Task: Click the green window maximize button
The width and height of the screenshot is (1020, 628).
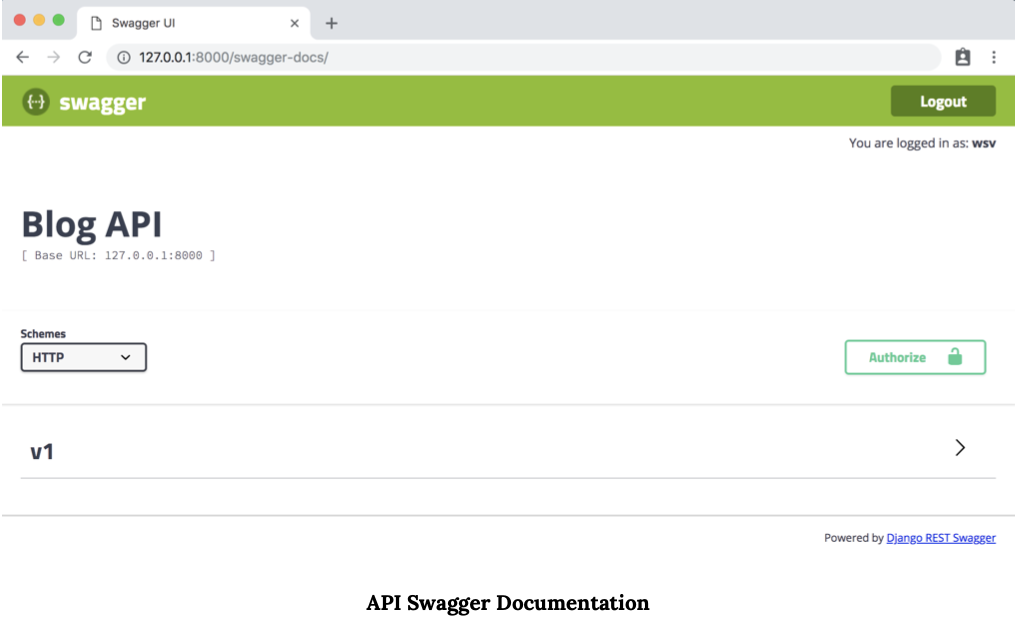Action: pos(59,20)
